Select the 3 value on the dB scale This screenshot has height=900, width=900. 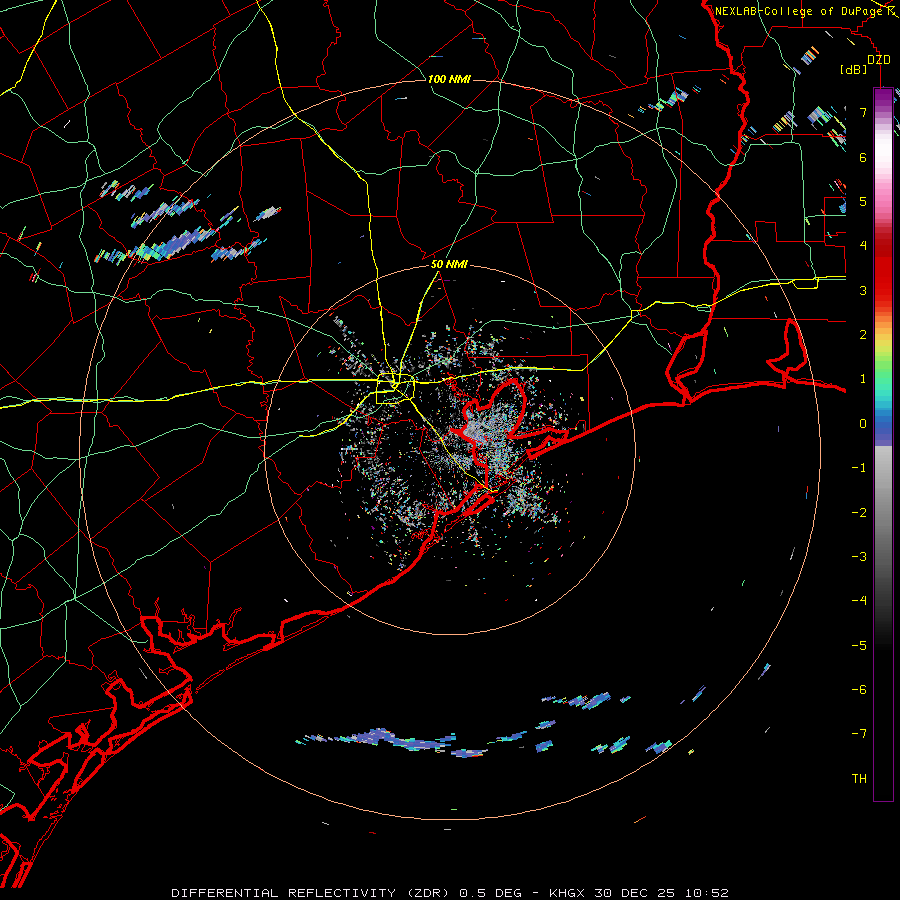[863, 290]
